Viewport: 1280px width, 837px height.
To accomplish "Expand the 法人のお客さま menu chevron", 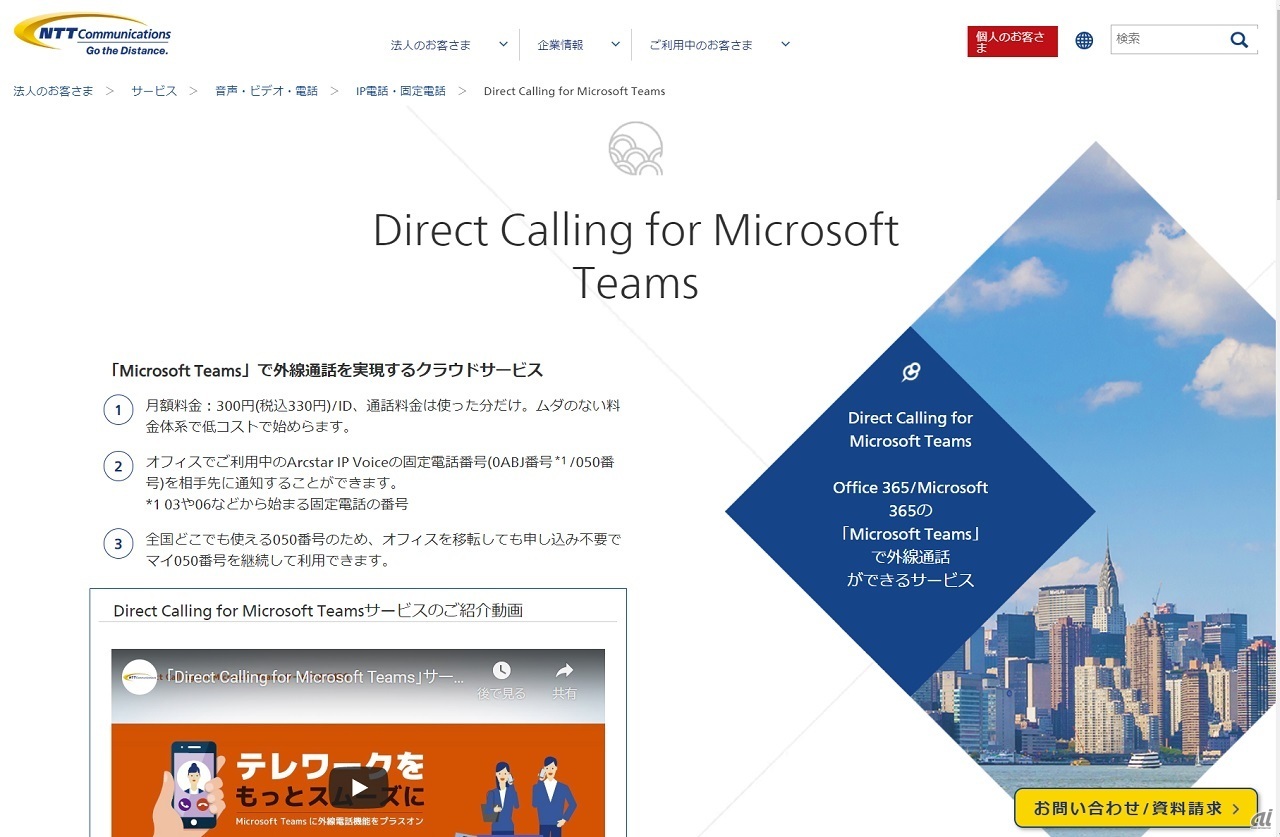I will tap(503, 44).
